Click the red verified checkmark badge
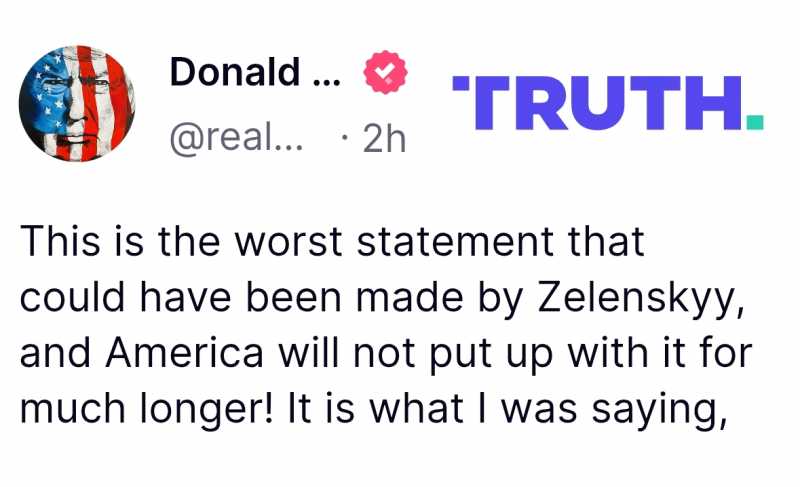 (x=384, y=73)
